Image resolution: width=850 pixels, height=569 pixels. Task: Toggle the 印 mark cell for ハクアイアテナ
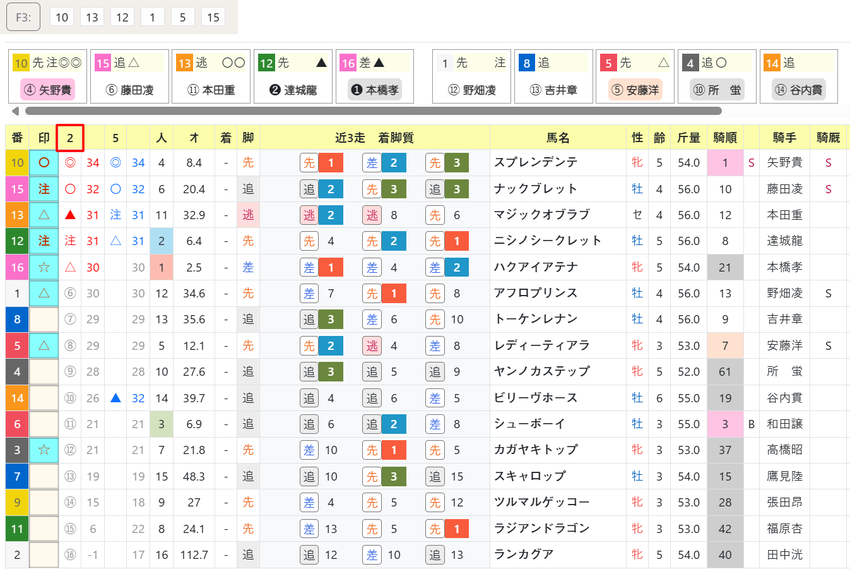click(x=44, y=267)
